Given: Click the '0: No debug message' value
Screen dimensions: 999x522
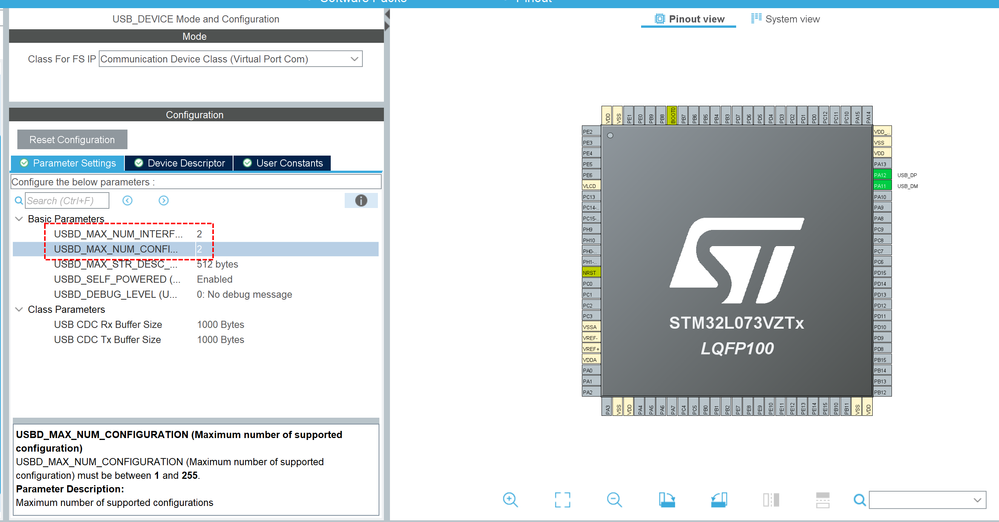Looking at the screenshot, I should (245, 294).
